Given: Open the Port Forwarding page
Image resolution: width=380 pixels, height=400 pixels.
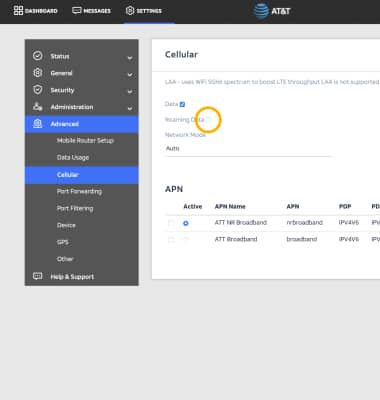Looking at the screenshot, I should 79,191.
